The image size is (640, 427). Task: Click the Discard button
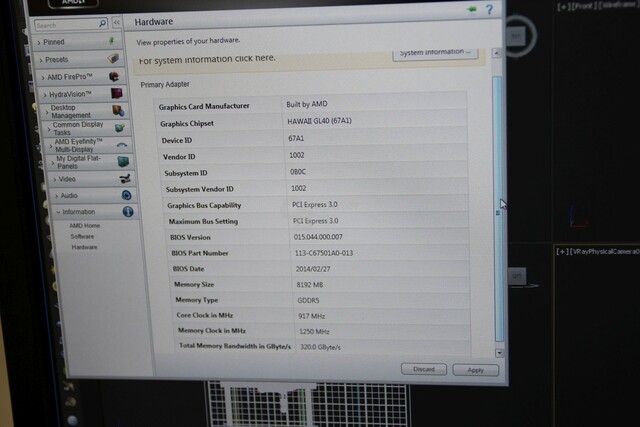click(424, 369)
